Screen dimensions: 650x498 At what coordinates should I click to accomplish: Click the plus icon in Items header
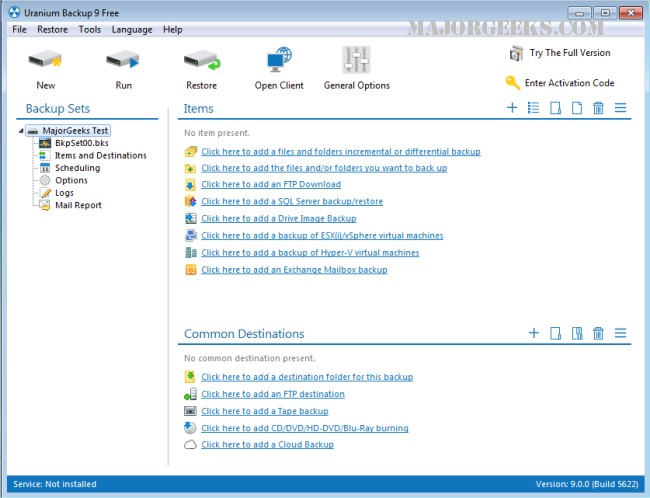[x=512, y=108]
